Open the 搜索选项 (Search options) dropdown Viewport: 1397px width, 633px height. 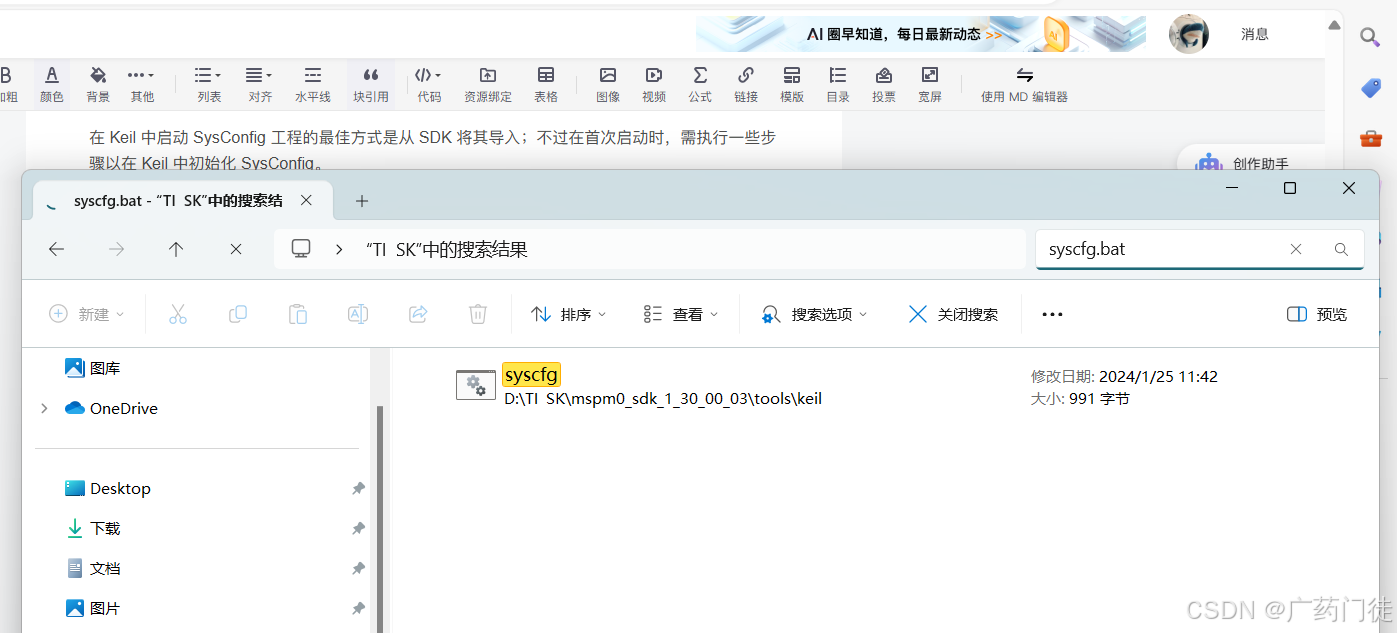click(x=814, y=314)
